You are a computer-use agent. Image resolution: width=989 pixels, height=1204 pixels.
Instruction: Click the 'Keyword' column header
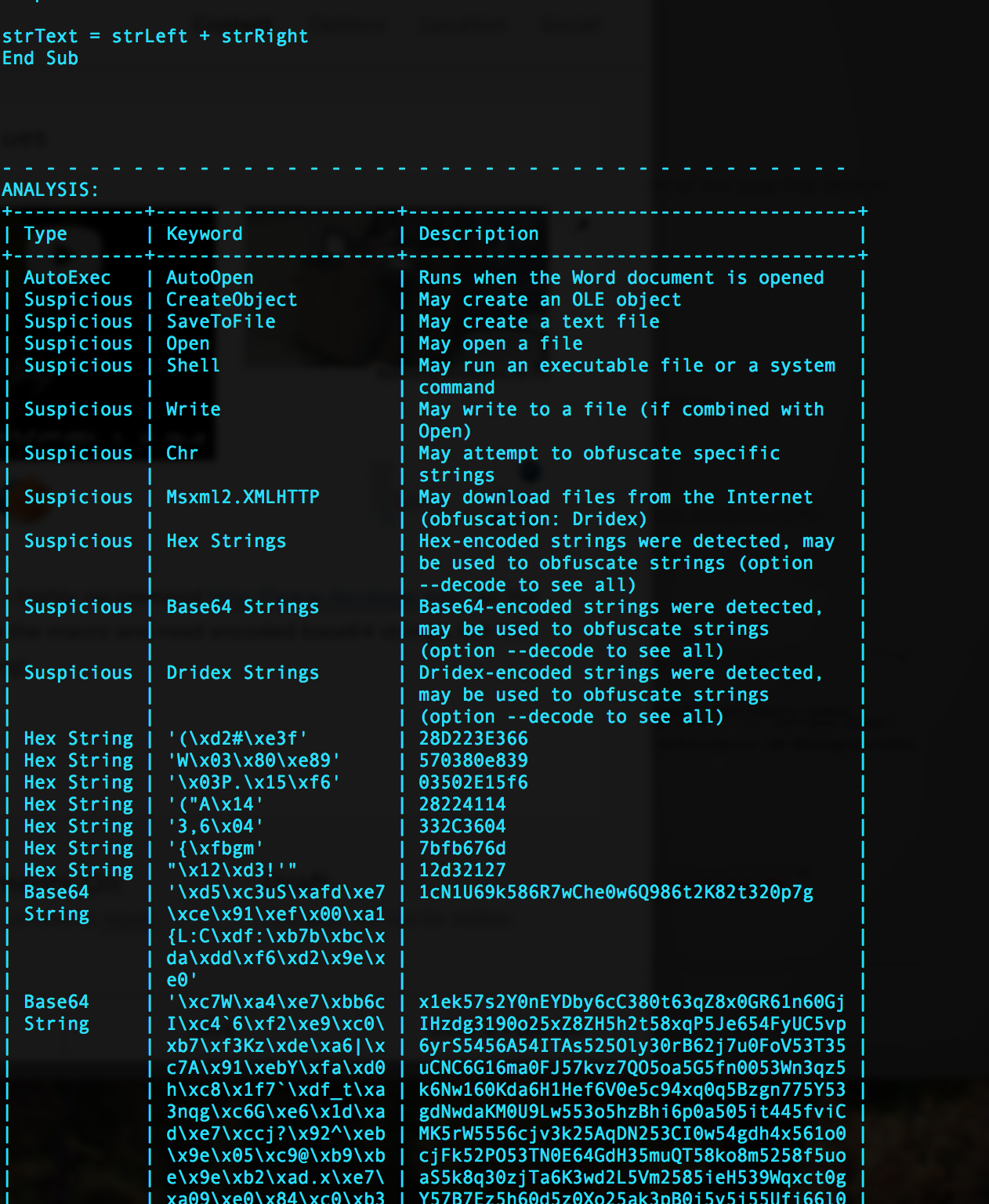tap(205, 234)
